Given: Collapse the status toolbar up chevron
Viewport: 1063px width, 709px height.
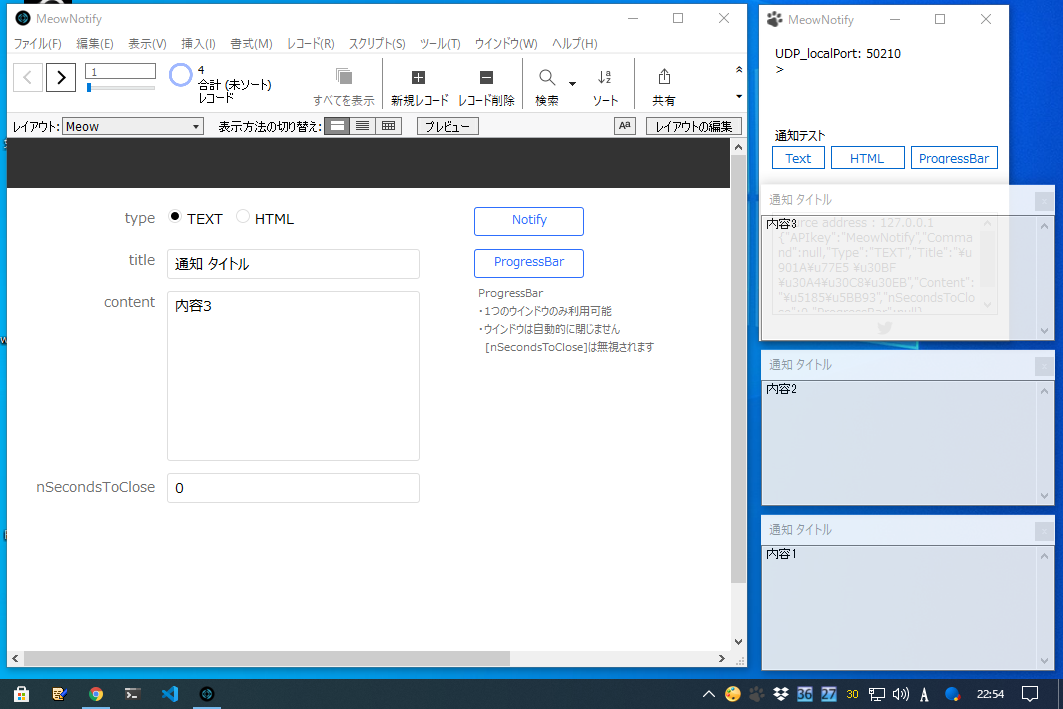Looking at the screenshot, I should coord(739,69).
